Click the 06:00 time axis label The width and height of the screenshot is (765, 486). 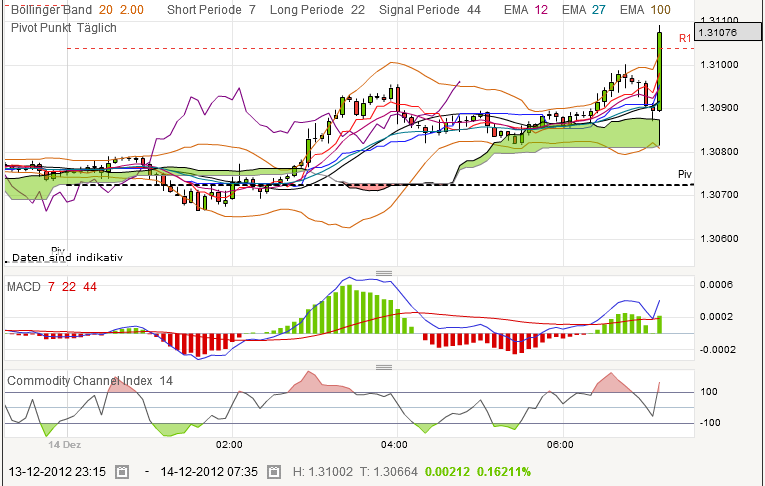coord(560,445)
